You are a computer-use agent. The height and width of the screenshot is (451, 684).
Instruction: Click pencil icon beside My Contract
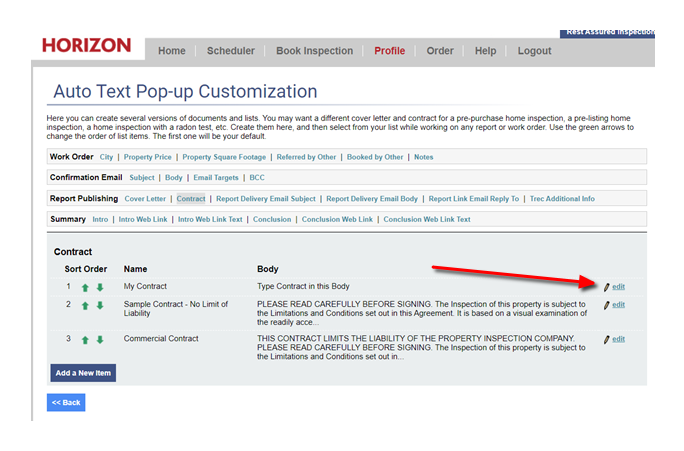coord(606,287)
